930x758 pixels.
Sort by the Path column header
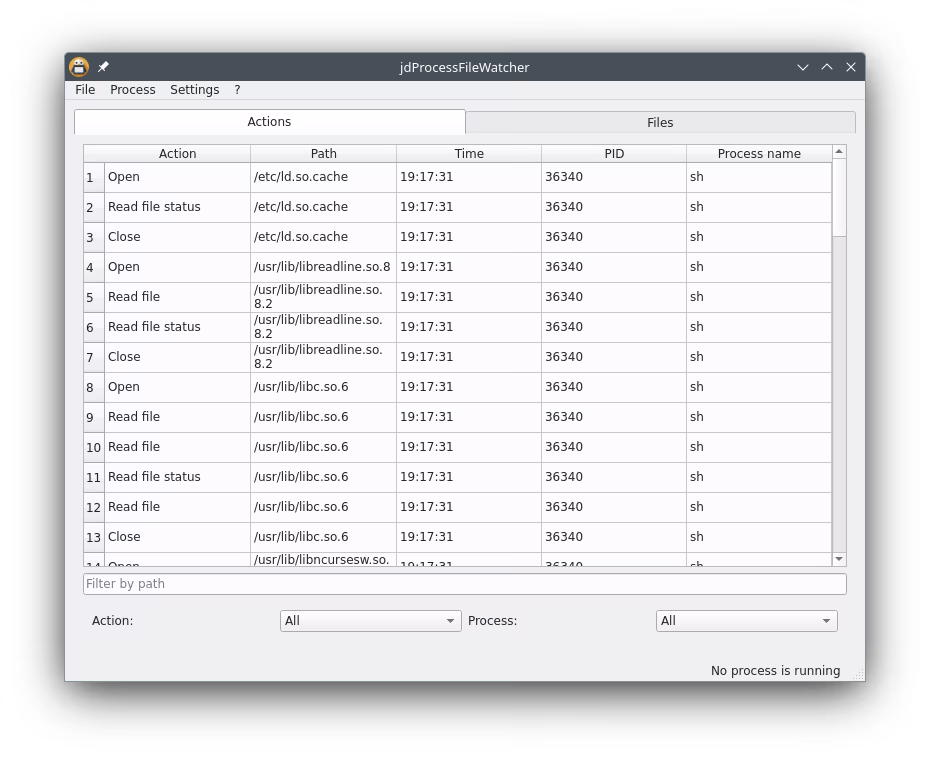(323, 154)
